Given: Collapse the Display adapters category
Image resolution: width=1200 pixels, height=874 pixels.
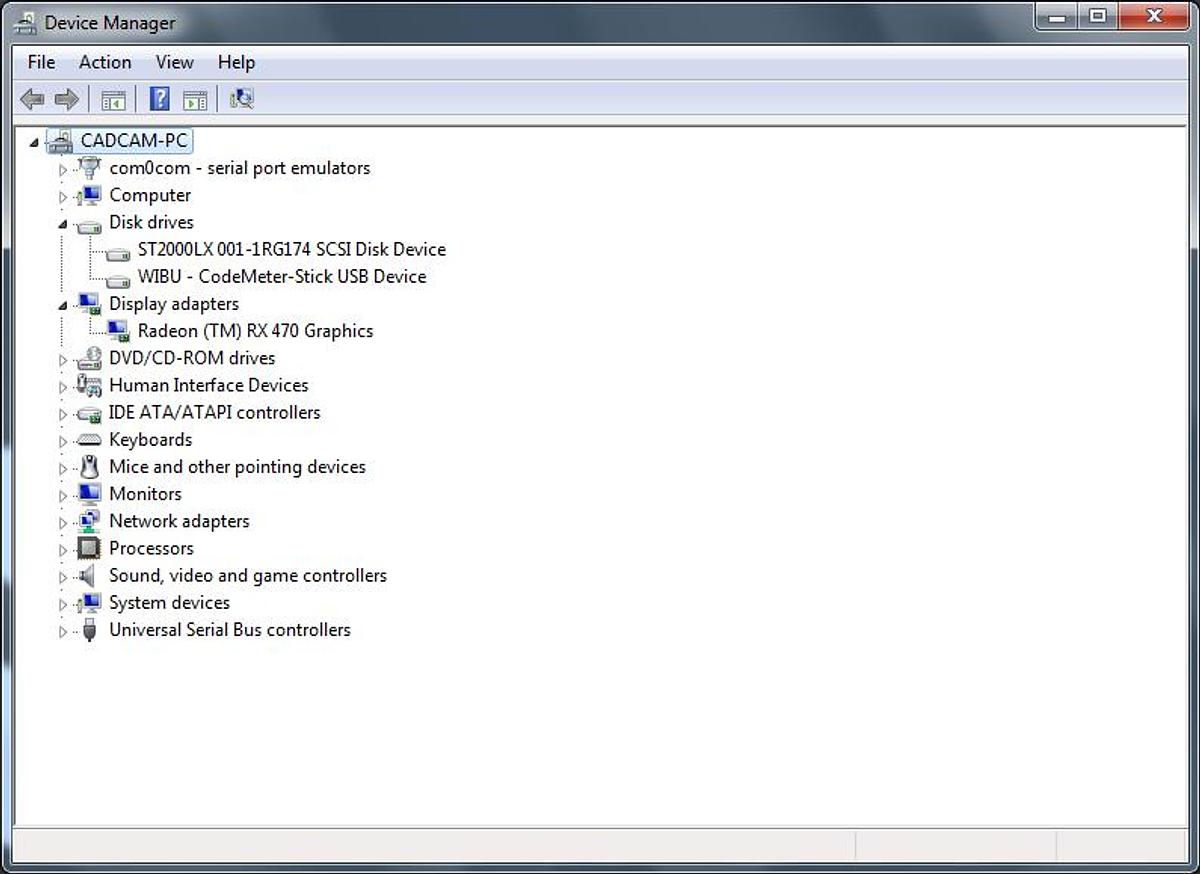Looking at the screenshot, I should click(x=62, y=305).
